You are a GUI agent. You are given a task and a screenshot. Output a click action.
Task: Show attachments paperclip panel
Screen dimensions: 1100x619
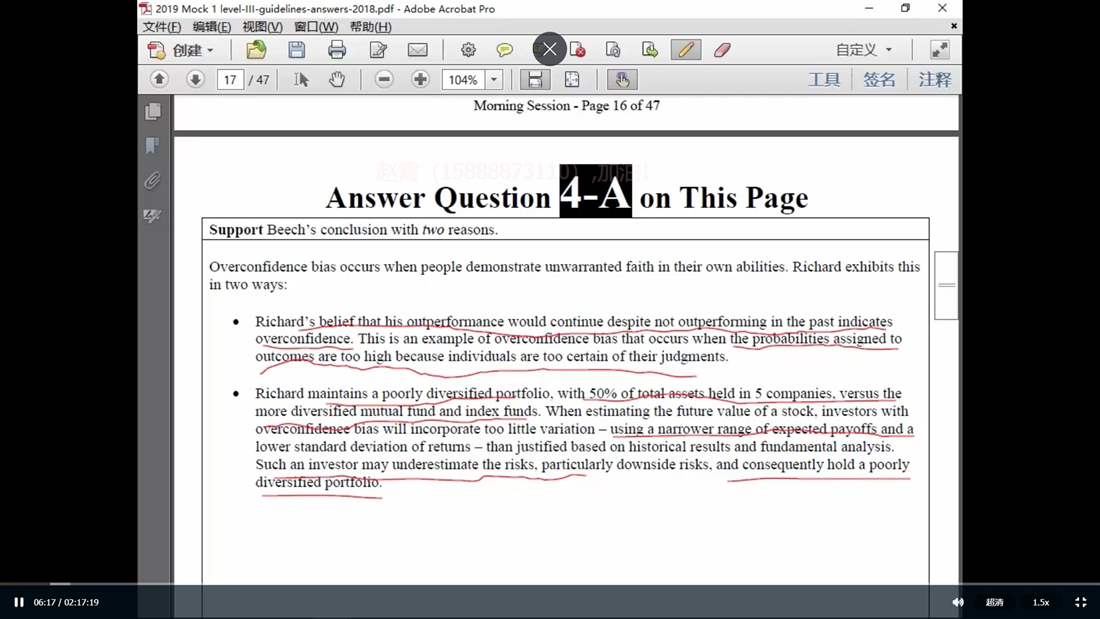pos(153,180)
